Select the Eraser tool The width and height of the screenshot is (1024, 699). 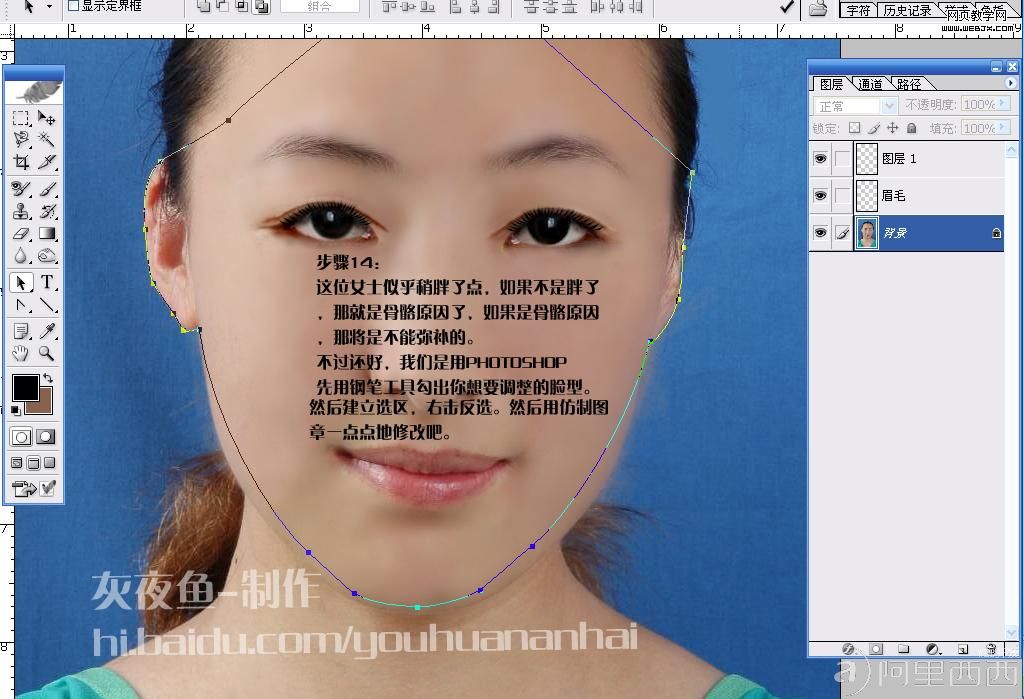tap(21, 233)
